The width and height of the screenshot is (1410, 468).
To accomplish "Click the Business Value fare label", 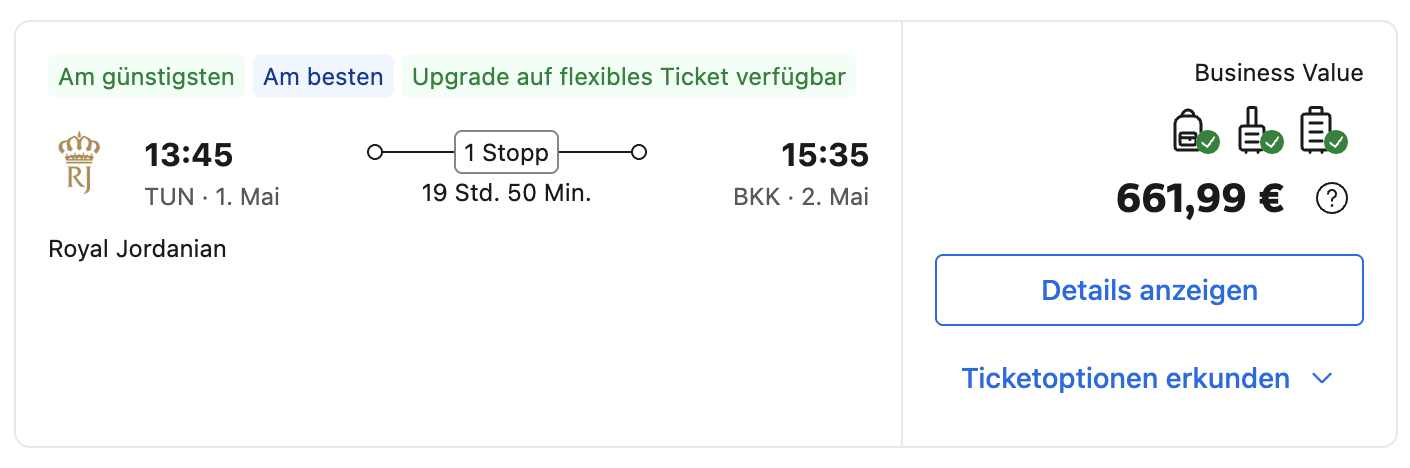I will [1278, 73].
